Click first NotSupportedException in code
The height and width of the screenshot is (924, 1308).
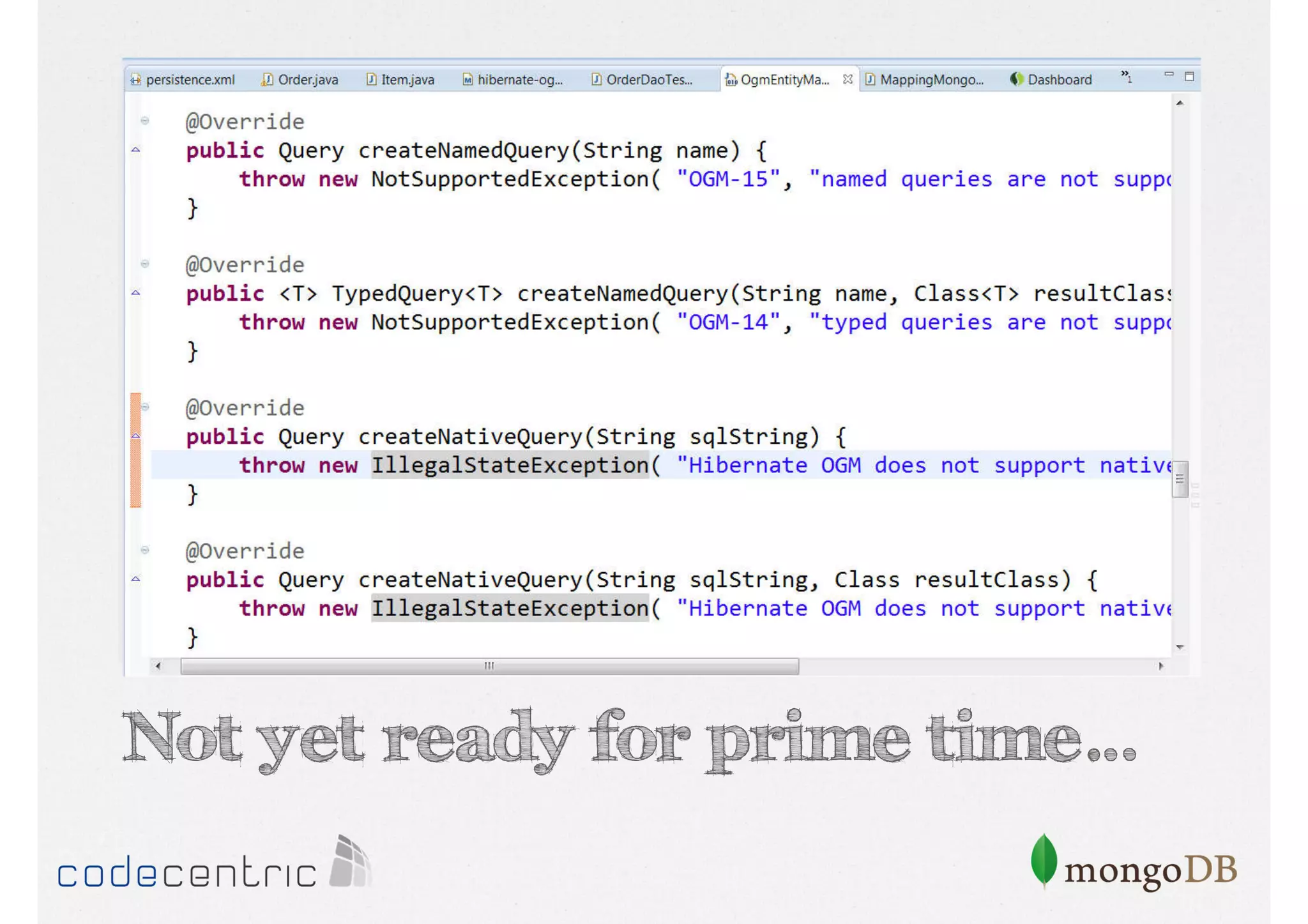(510, 179)
